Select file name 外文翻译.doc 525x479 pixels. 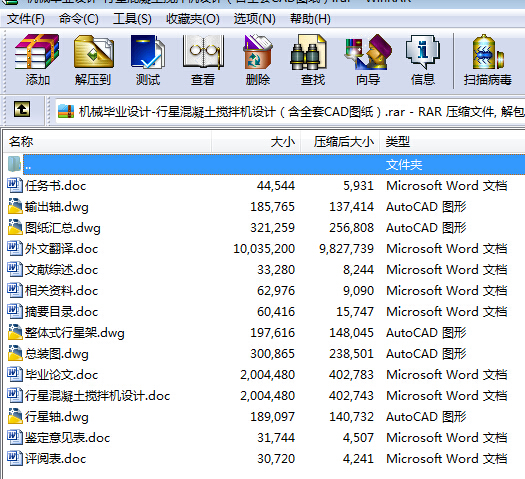(62, 249)
